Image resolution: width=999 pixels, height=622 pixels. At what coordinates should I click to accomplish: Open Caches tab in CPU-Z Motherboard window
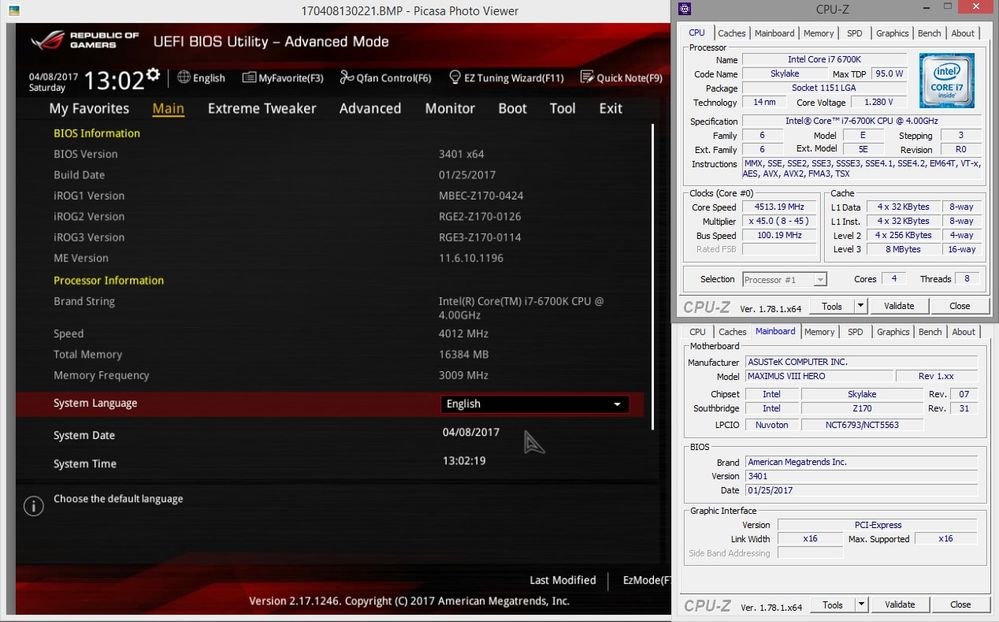coord(732,332)
